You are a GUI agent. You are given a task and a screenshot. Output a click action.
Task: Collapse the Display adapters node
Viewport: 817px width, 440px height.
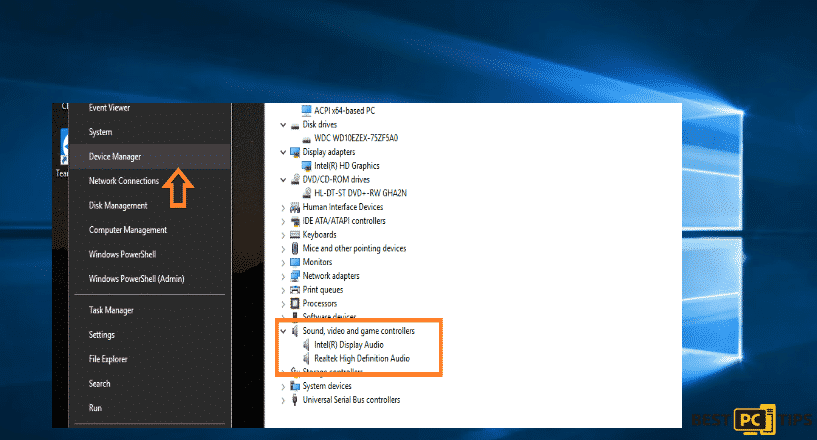(283, 152)
